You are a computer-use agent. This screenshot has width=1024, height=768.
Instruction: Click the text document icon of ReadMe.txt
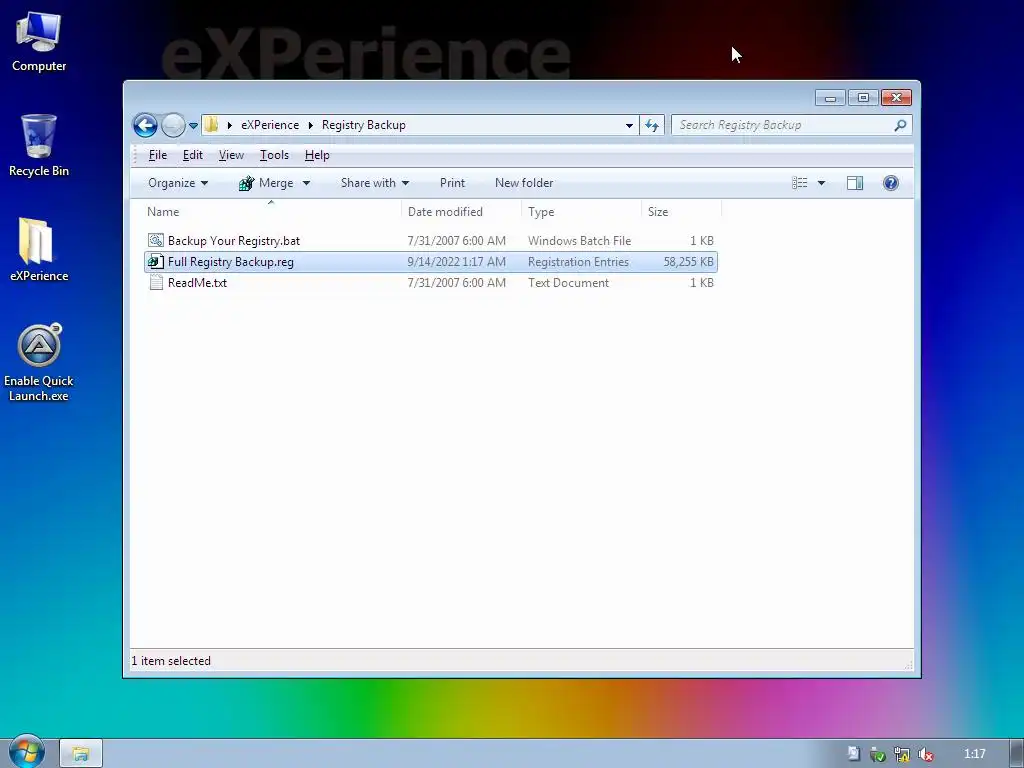pos(155,283)
